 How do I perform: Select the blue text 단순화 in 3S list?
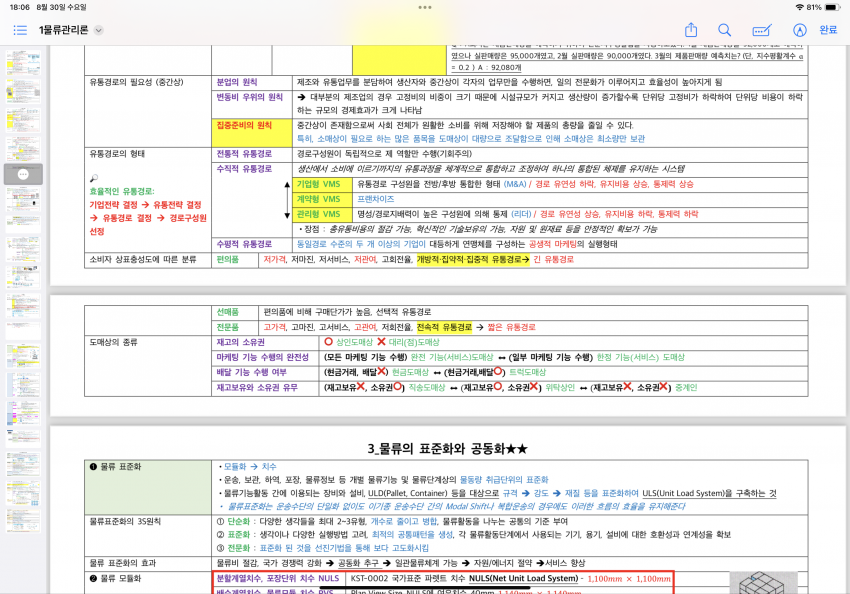(239, 521)
